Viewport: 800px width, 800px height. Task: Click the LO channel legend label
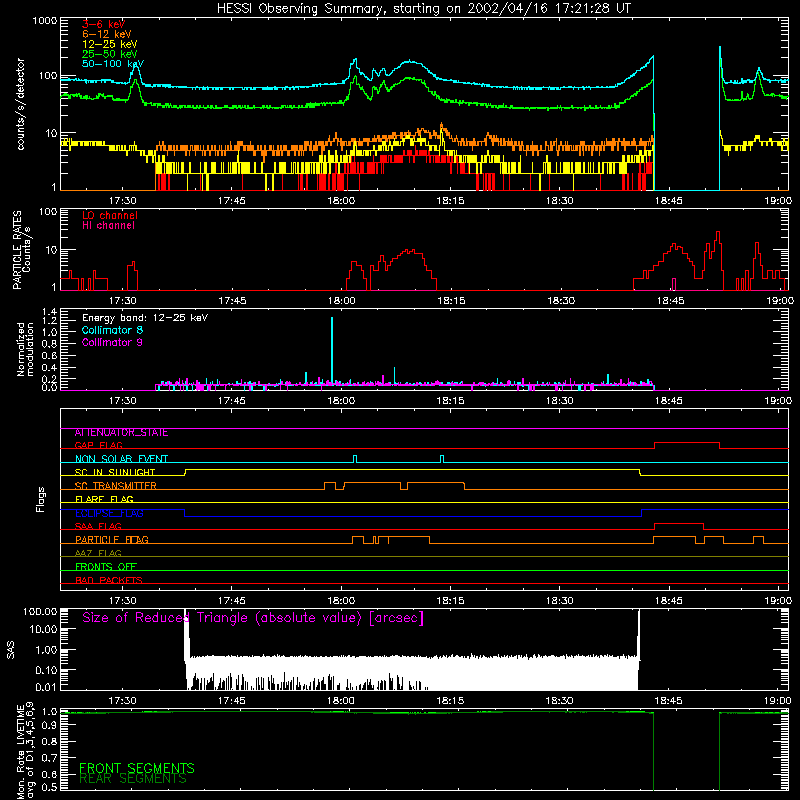coord(110,215)
